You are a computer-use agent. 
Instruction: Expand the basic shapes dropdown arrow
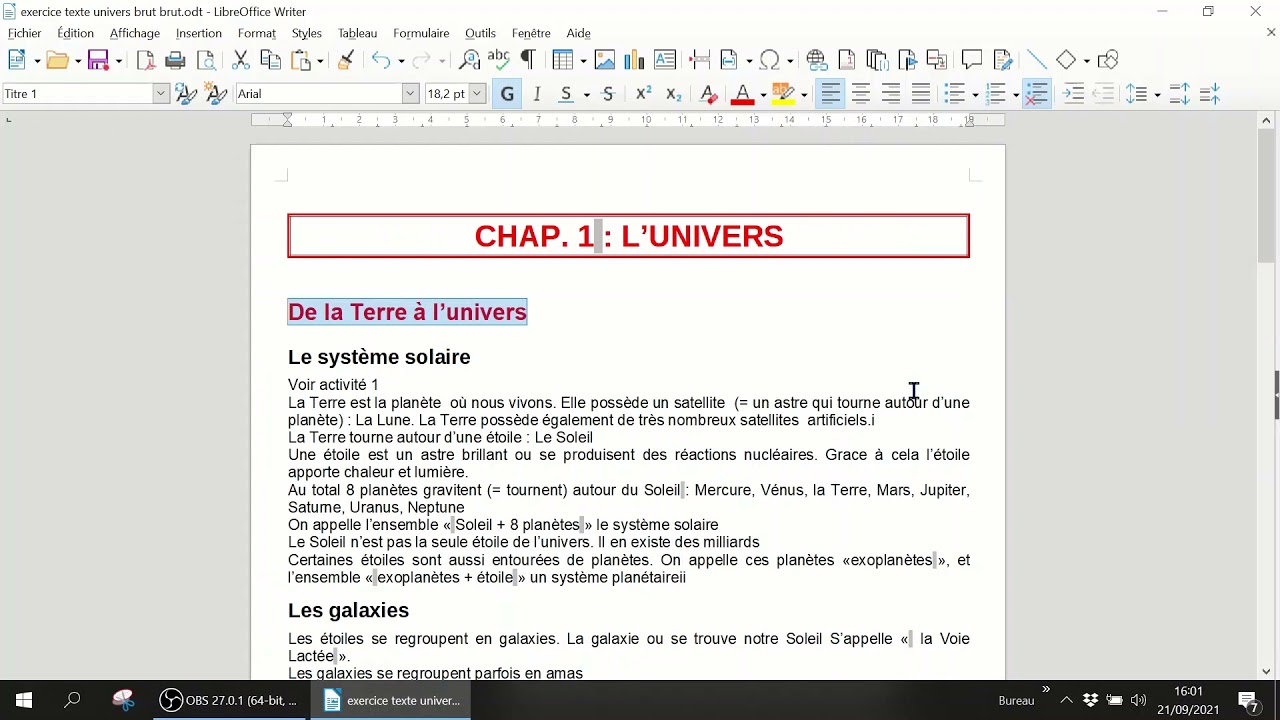[1086, 61]
